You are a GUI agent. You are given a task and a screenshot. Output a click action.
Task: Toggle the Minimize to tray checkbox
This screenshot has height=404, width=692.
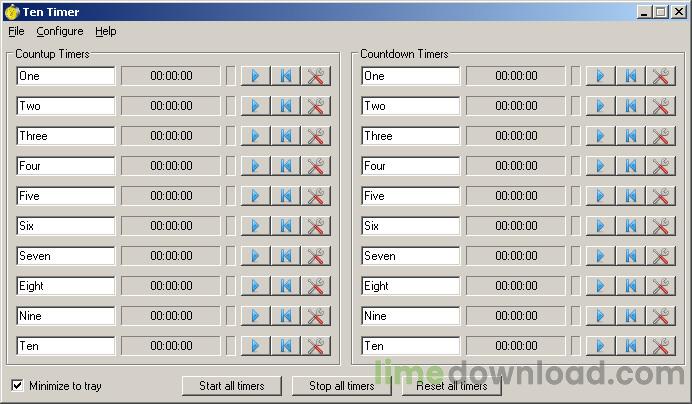(17, 385)
